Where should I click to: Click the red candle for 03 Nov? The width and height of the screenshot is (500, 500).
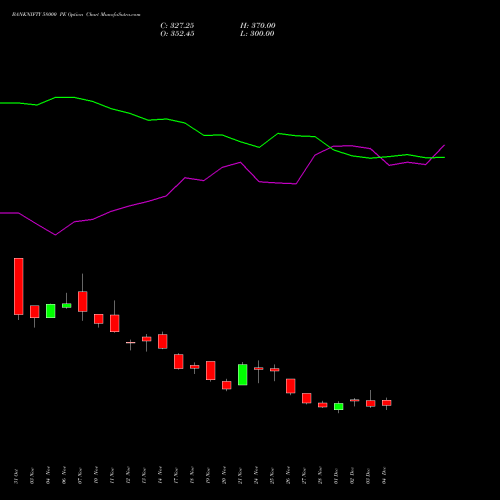pyautogui.click(x=35, y=312)
